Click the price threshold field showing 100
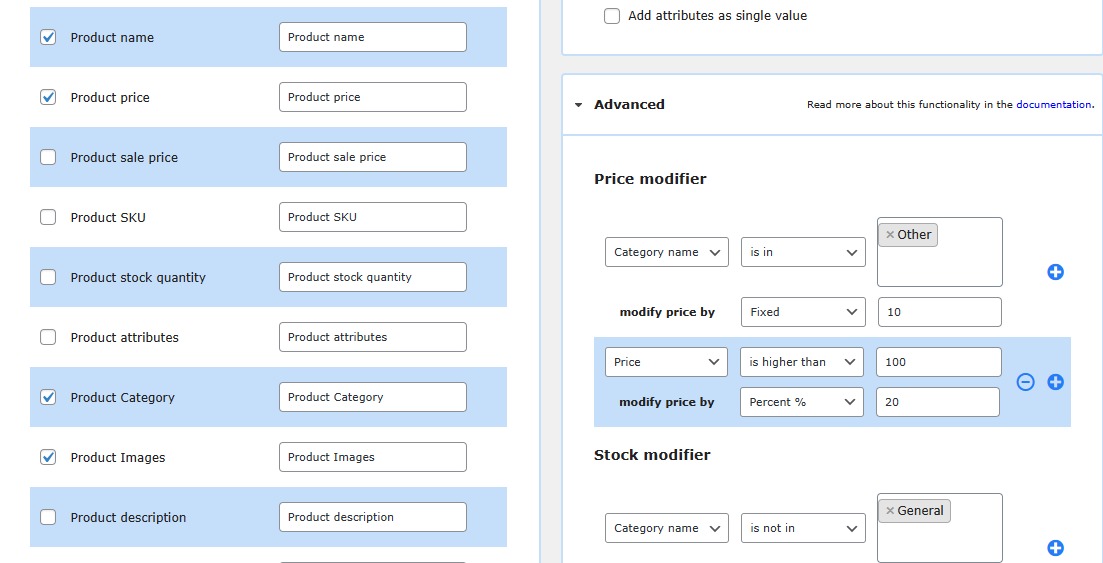 coord(938,362)
